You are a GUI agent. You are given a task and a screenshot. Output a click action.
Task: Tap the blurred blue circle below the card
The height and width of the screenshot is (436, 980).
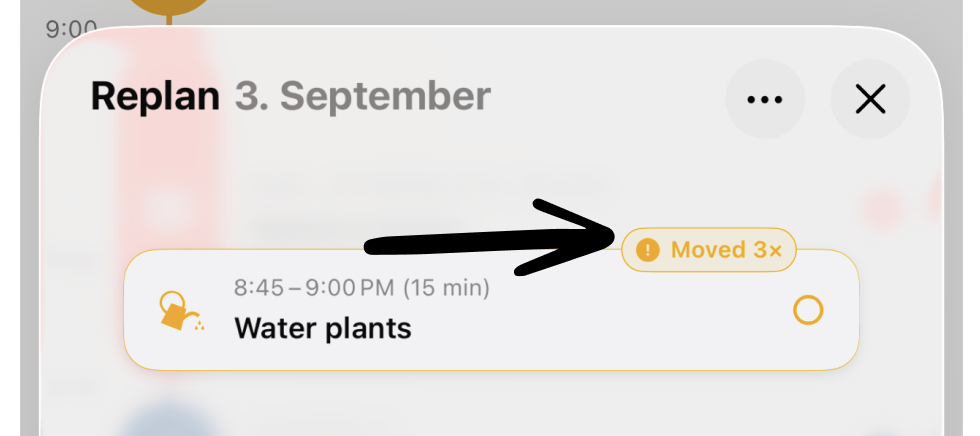[x=170, y=420]
